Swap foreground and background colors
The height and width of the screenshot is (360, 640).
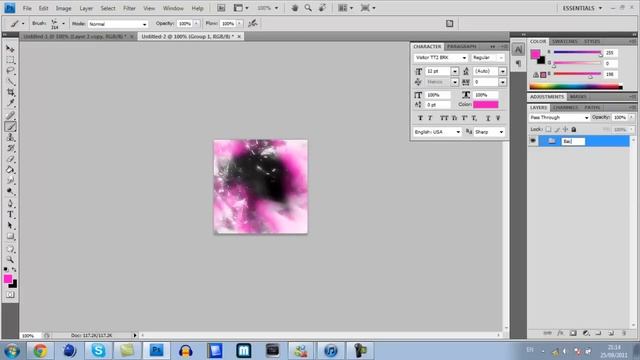coord(14,269)
